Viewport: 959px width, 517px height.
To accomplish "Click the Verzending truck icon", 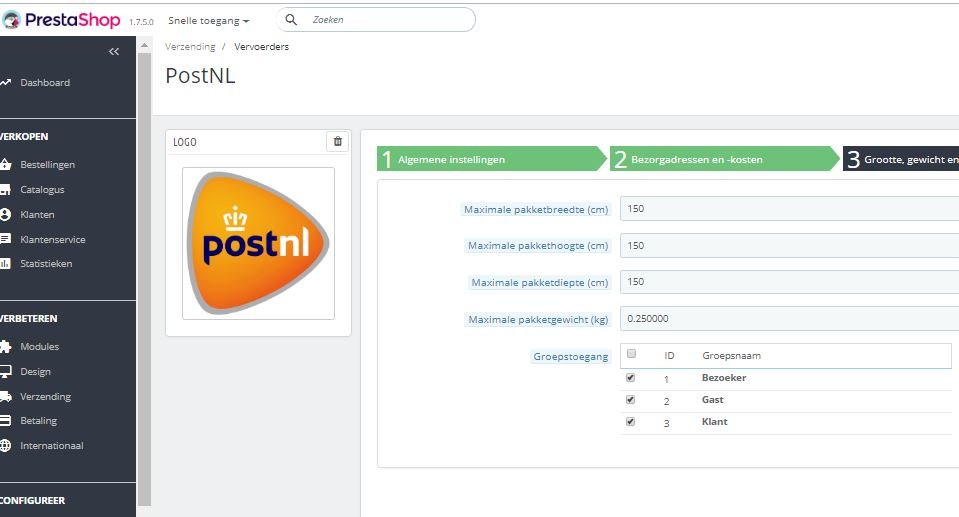I will 6,396.
